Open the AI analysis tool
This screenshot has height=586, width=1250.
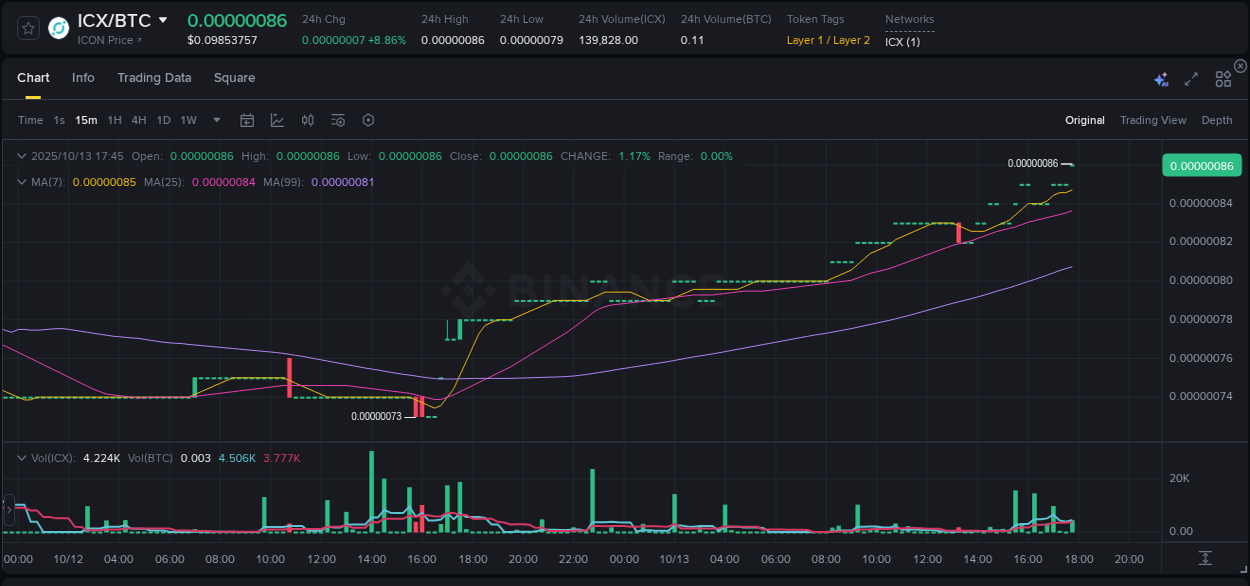pyautogui.click(x=1161, y=78)
